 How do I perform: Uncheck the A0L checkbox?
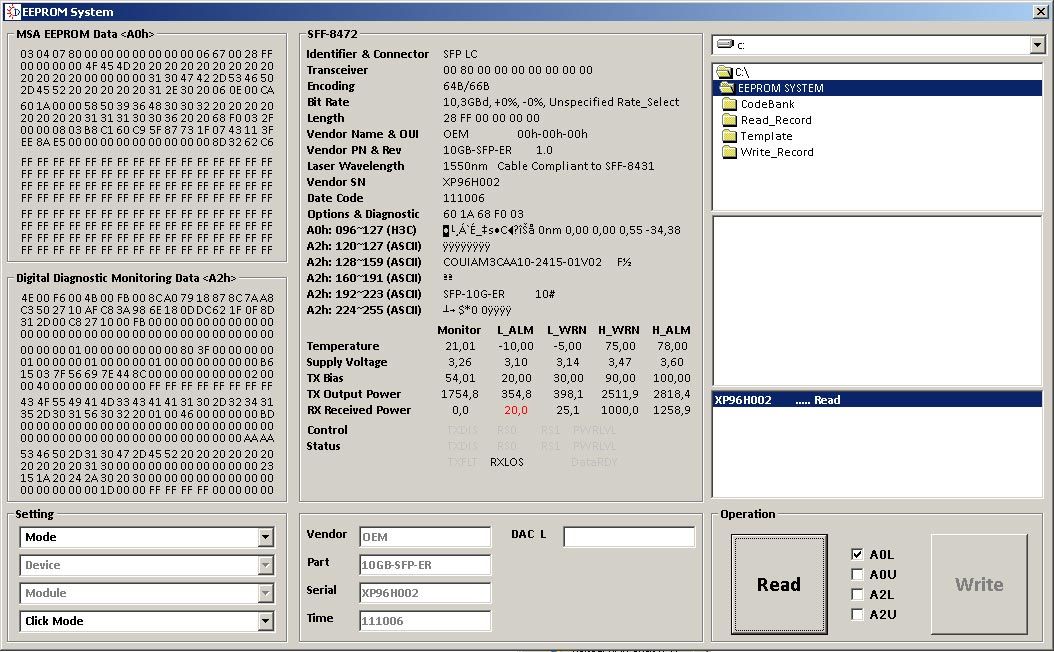pyautogui.click(x=857, y=553)
